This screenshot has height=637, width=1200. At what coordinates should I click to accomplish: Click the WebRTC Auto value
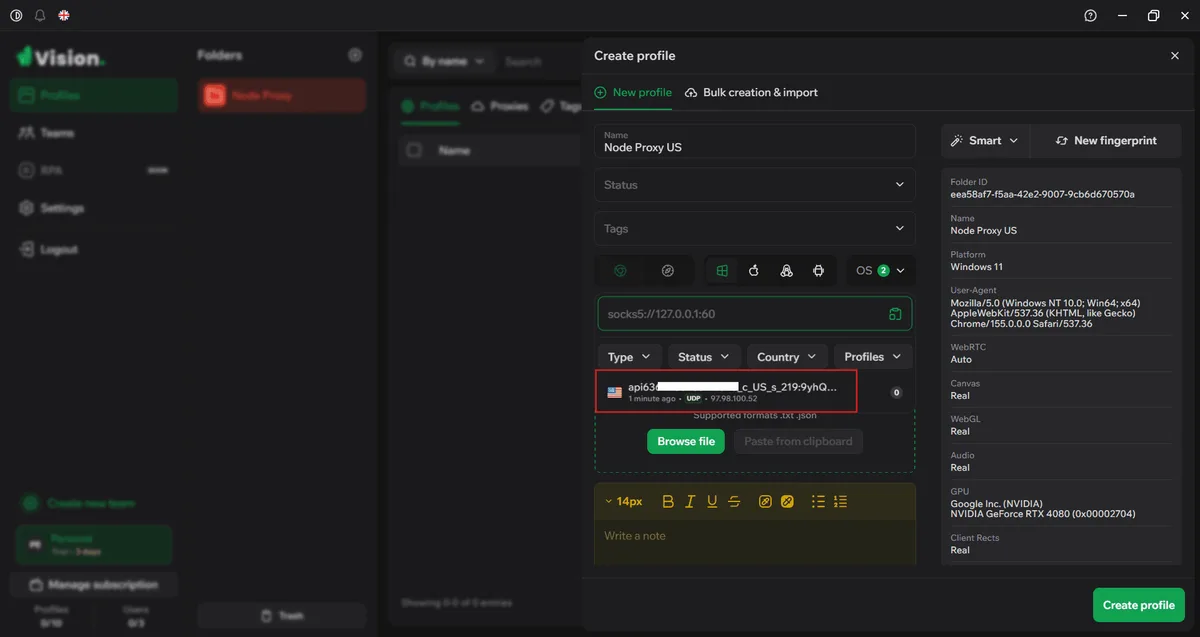961,359
